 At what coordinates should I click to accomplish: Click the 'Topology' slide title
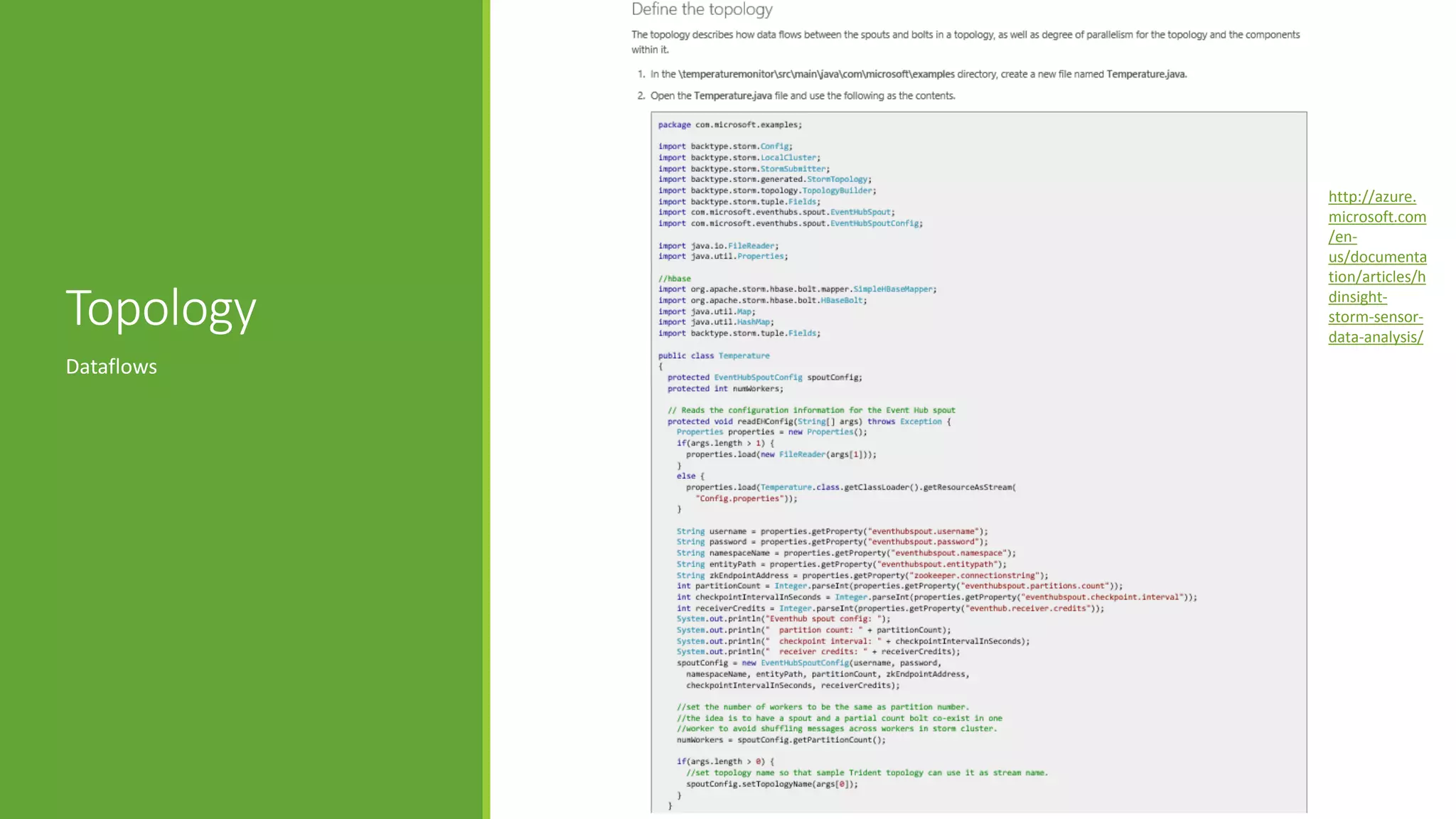point(161,309)
